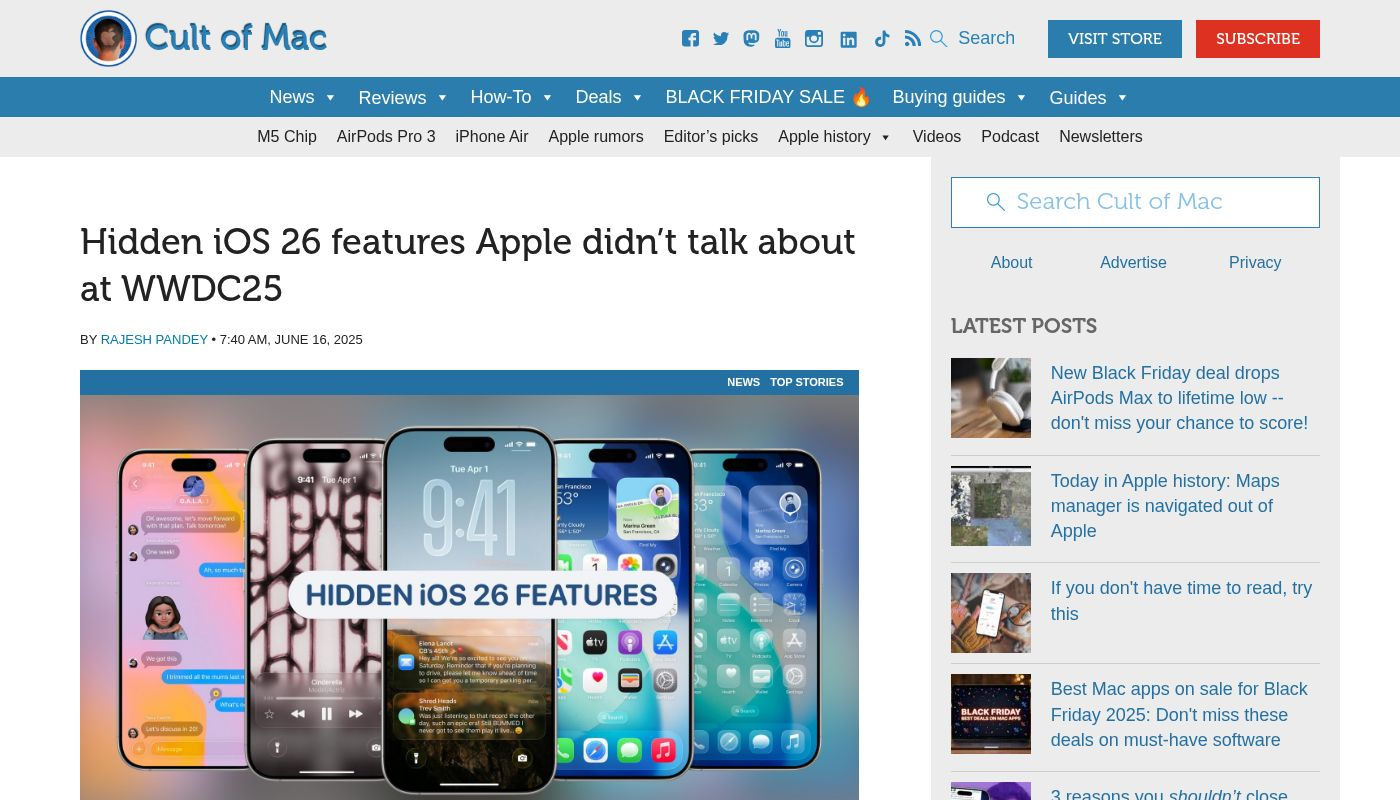Open the TikTok icon link
The image size is (1400, 800).
(881, 39)
